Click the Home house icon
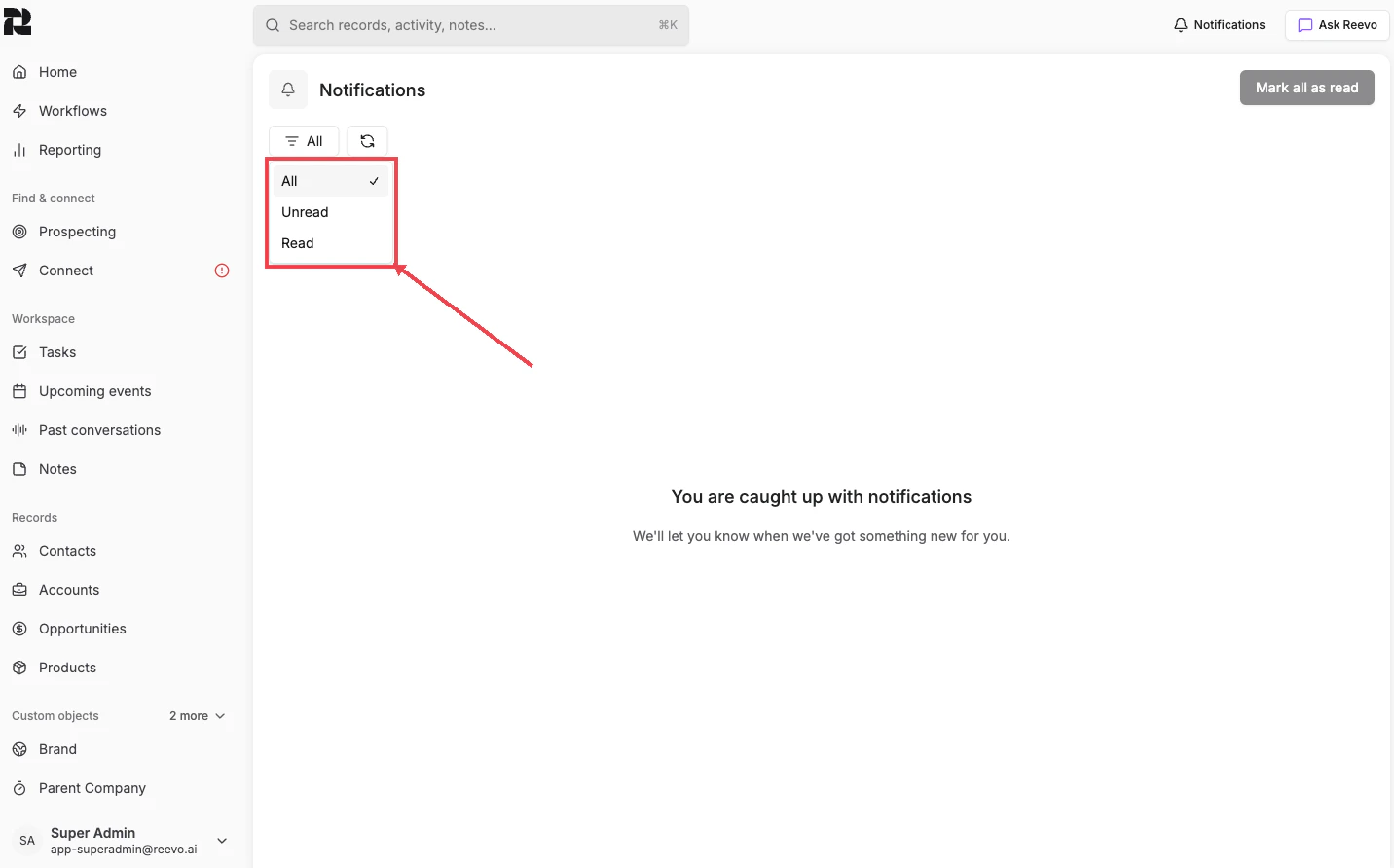Screen dimensions: 1394x868 (19, 72)
